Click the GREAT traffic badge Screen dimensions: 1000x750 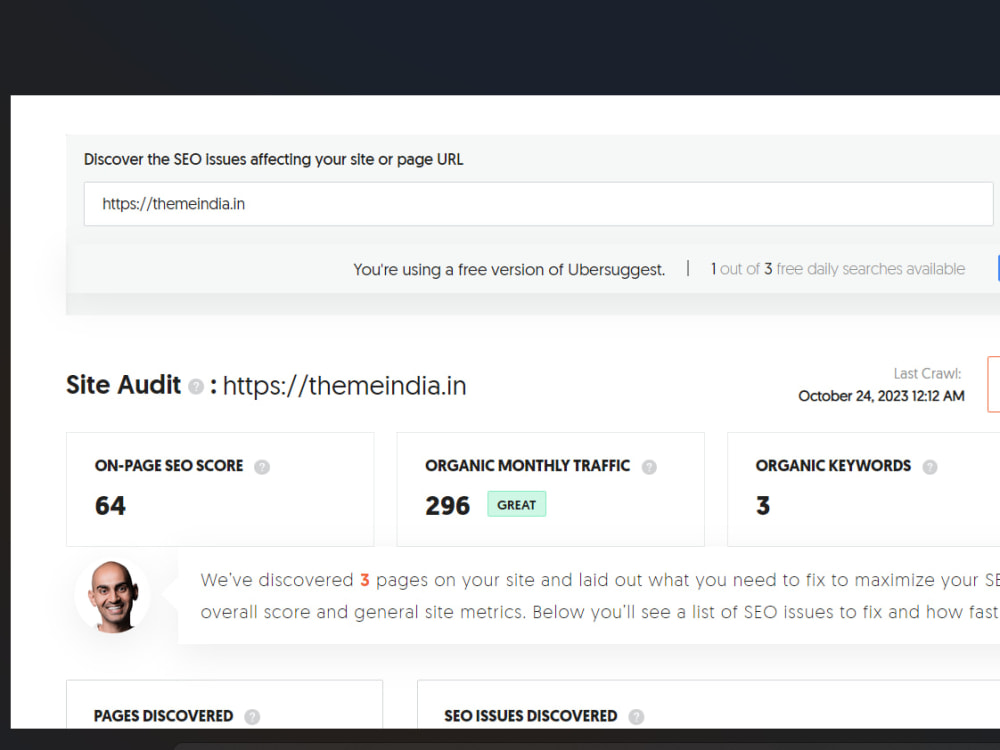click(517, 504)
